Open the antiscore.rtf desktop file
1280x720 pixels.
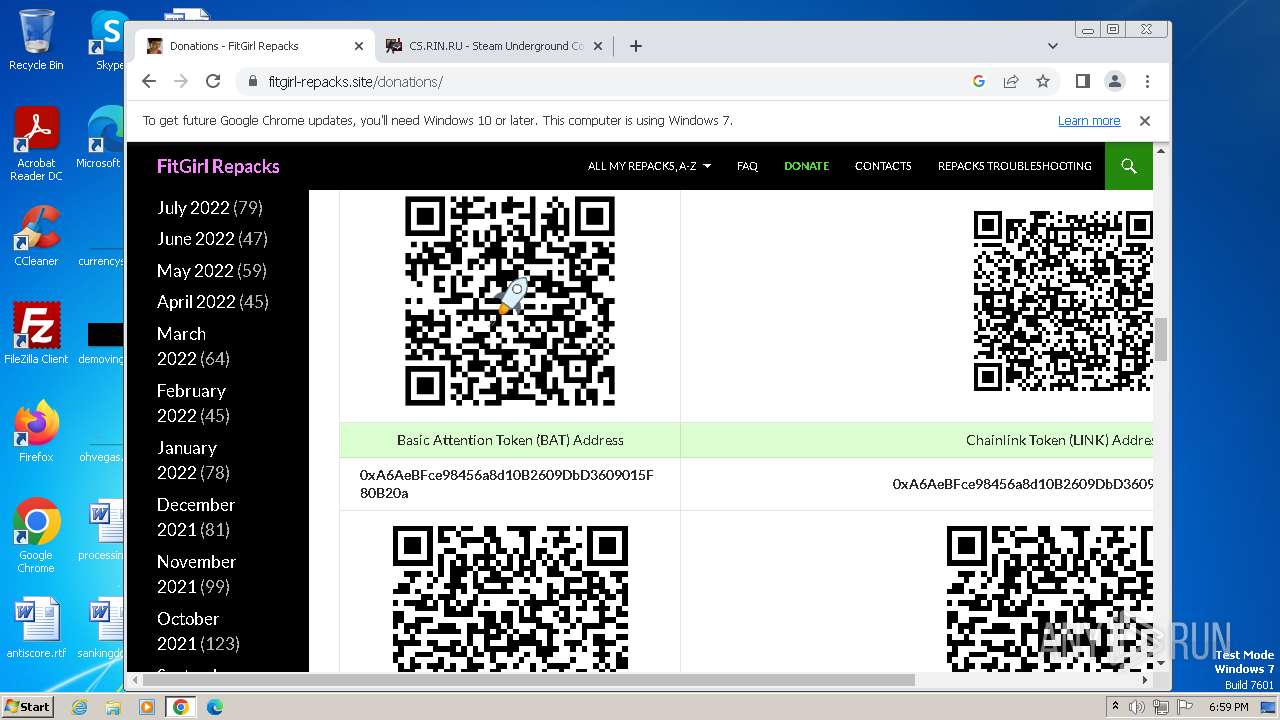tap(36, 628)
